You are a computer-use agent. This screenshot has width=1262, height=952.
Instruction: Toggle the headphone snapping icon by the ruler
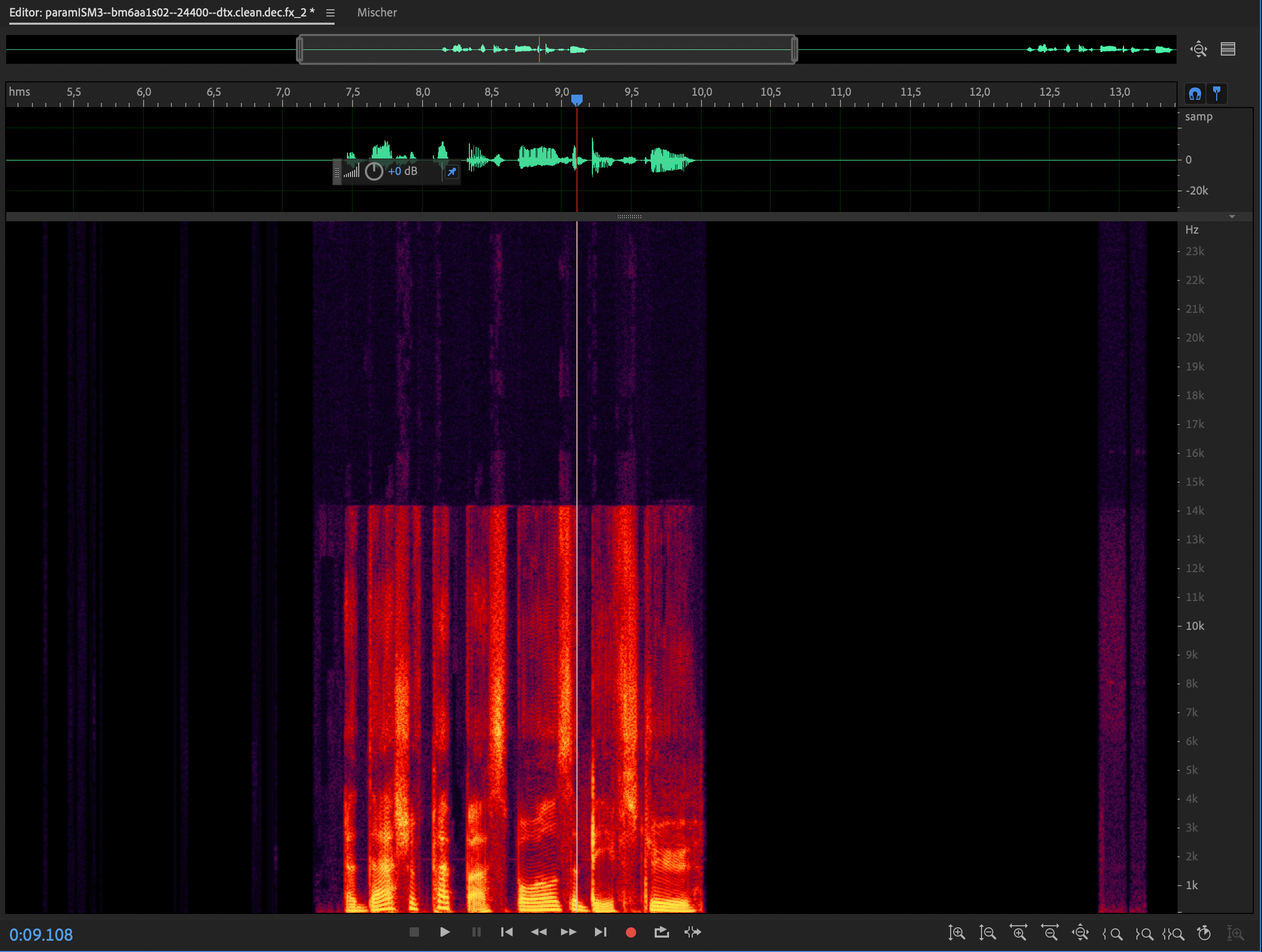pyautogui.click(x=1195, y=94)
